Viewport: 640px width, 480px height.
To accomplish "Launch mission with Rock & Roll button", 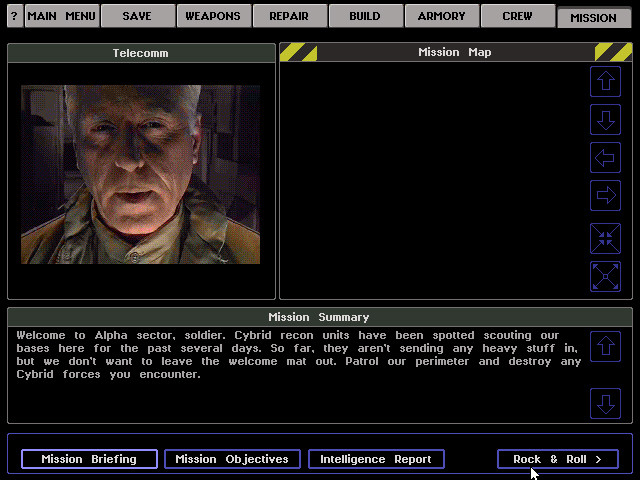I will tap(558, 459).
